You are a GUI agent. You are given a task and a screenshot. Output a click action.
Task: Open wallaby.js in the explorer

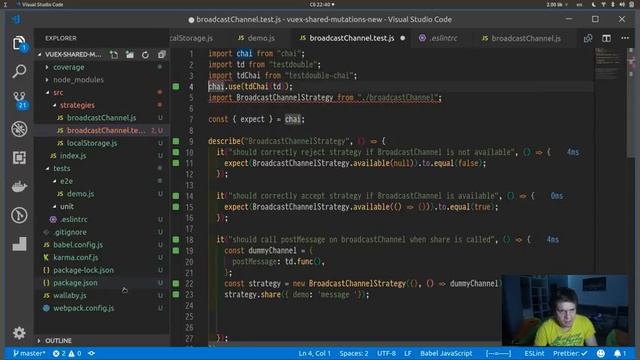pyautogui.click(x=70, y=295)
